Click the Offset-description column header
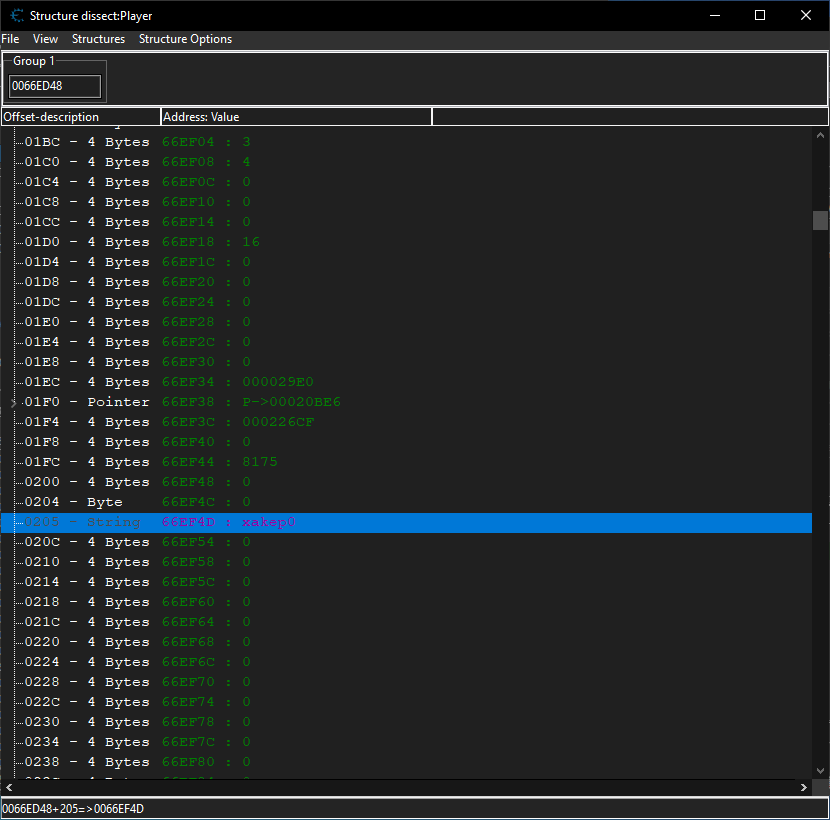 coord(80,117)
